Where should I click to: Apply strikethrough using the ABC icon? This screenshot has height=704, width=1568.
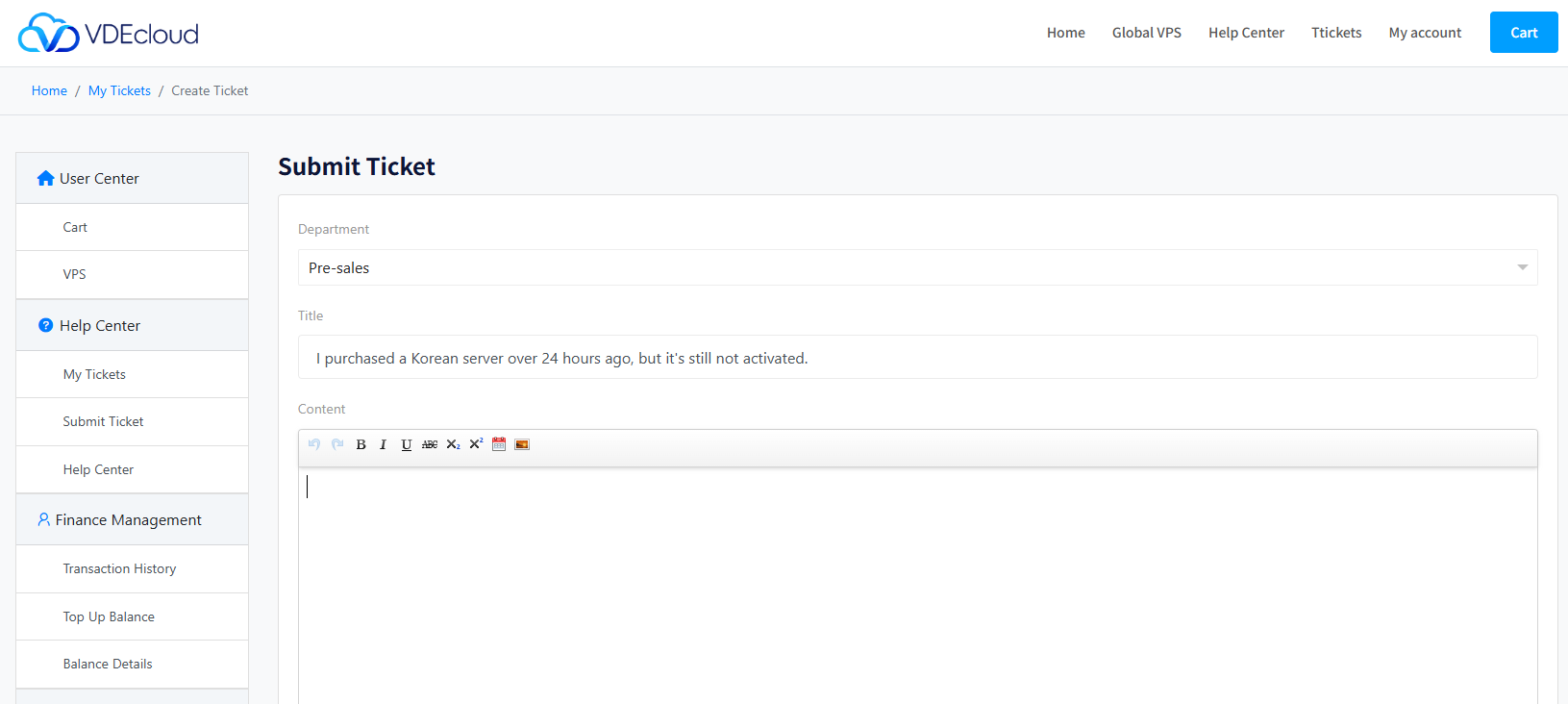point(430,444)
